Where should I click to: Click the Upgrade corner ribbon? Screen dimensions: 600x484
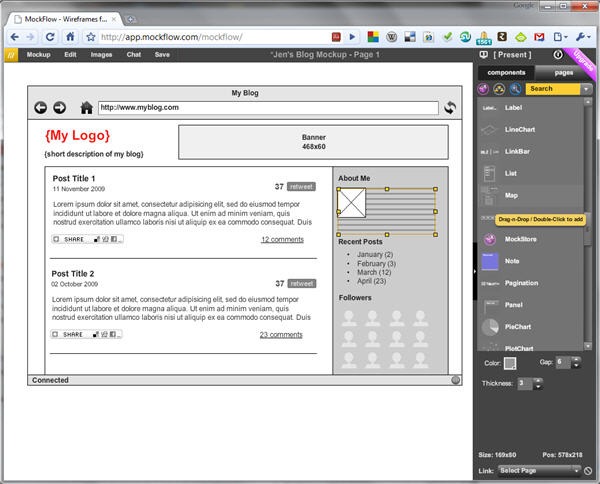[x=583, y=62]
